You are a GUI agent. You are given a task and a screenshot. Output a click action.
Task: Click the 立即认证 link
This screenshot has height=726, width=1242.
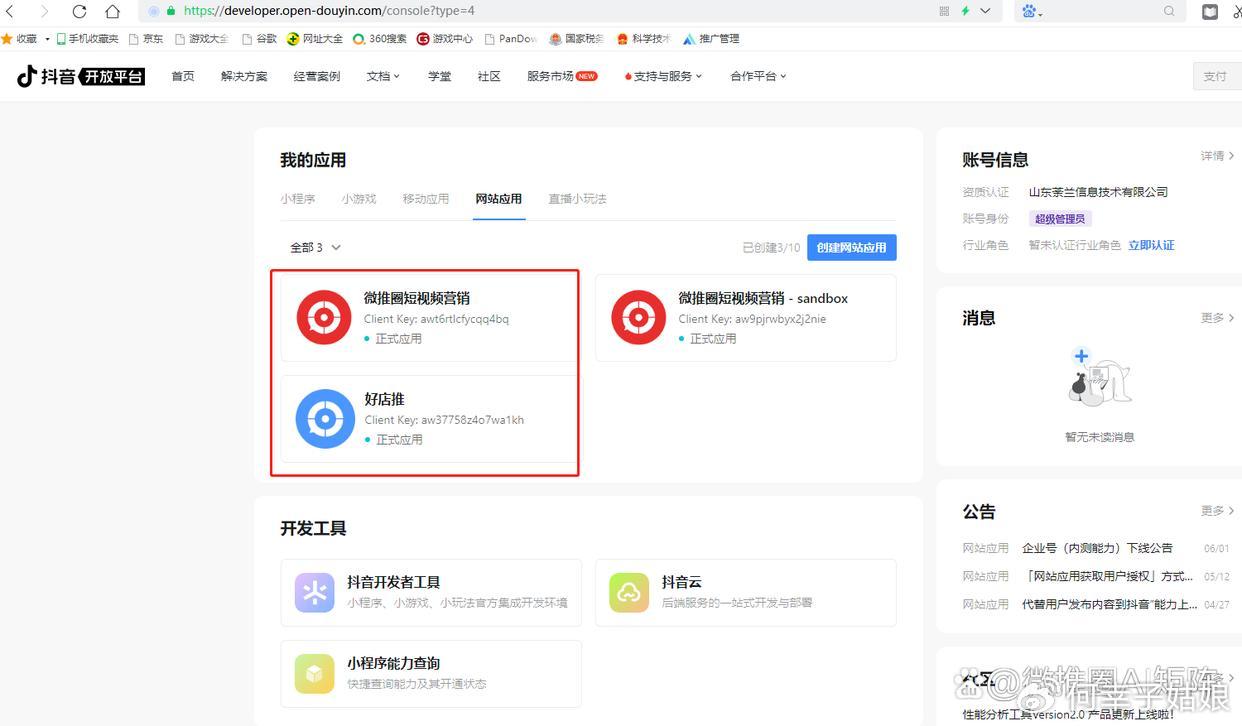tap(1151, 245)
